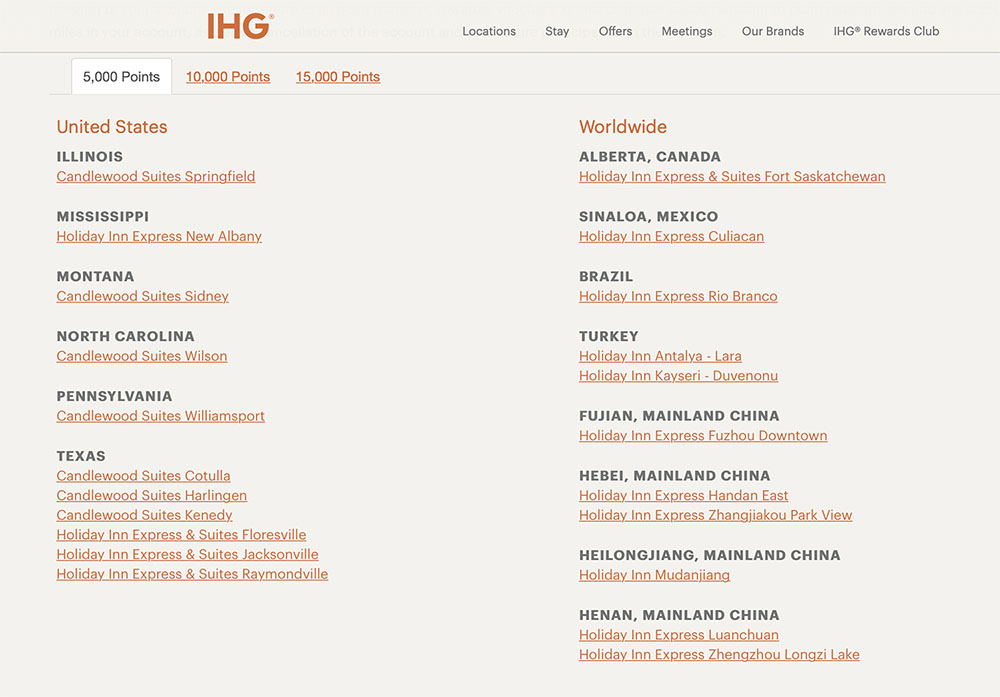The width and height of the screenshot is (1000, 697).
Task: Open the Meetings menu
Action: click(x=687, y=31)
